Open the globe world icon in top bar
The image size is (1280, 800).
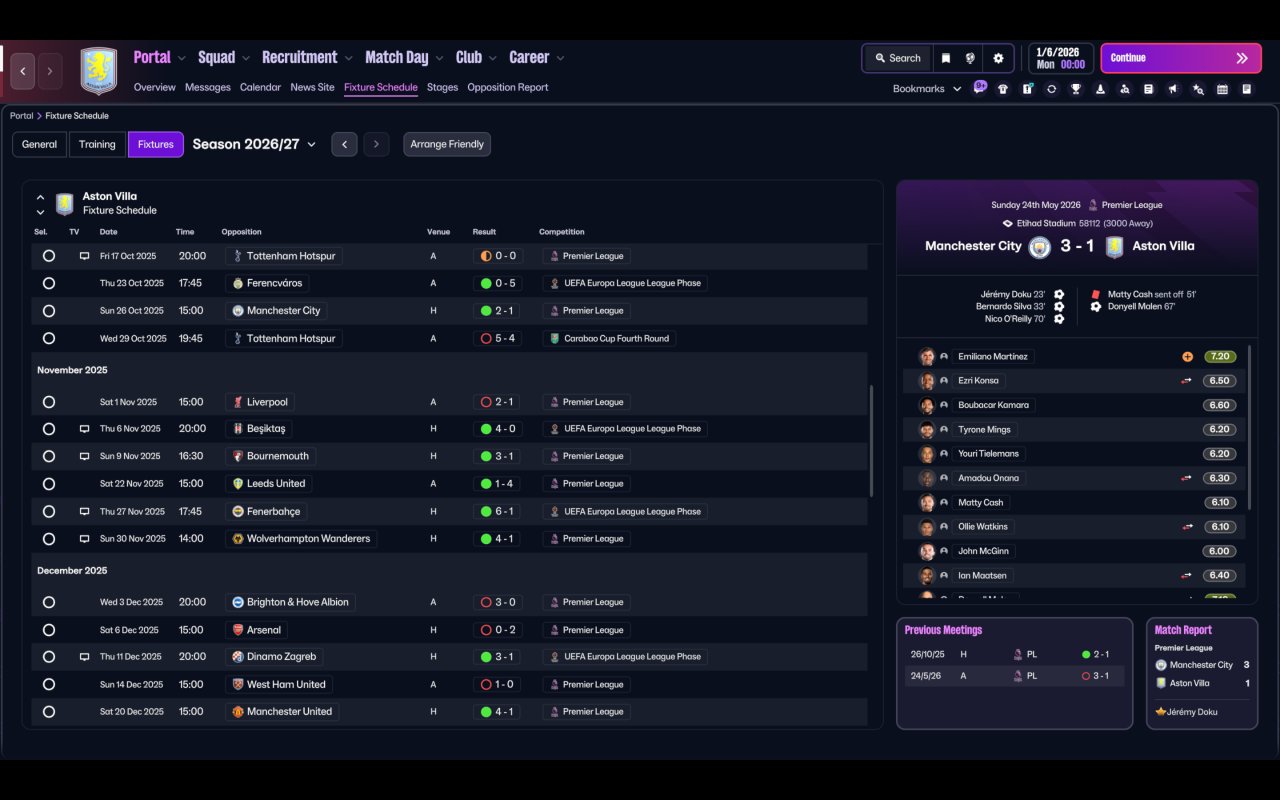click(970, 58)
